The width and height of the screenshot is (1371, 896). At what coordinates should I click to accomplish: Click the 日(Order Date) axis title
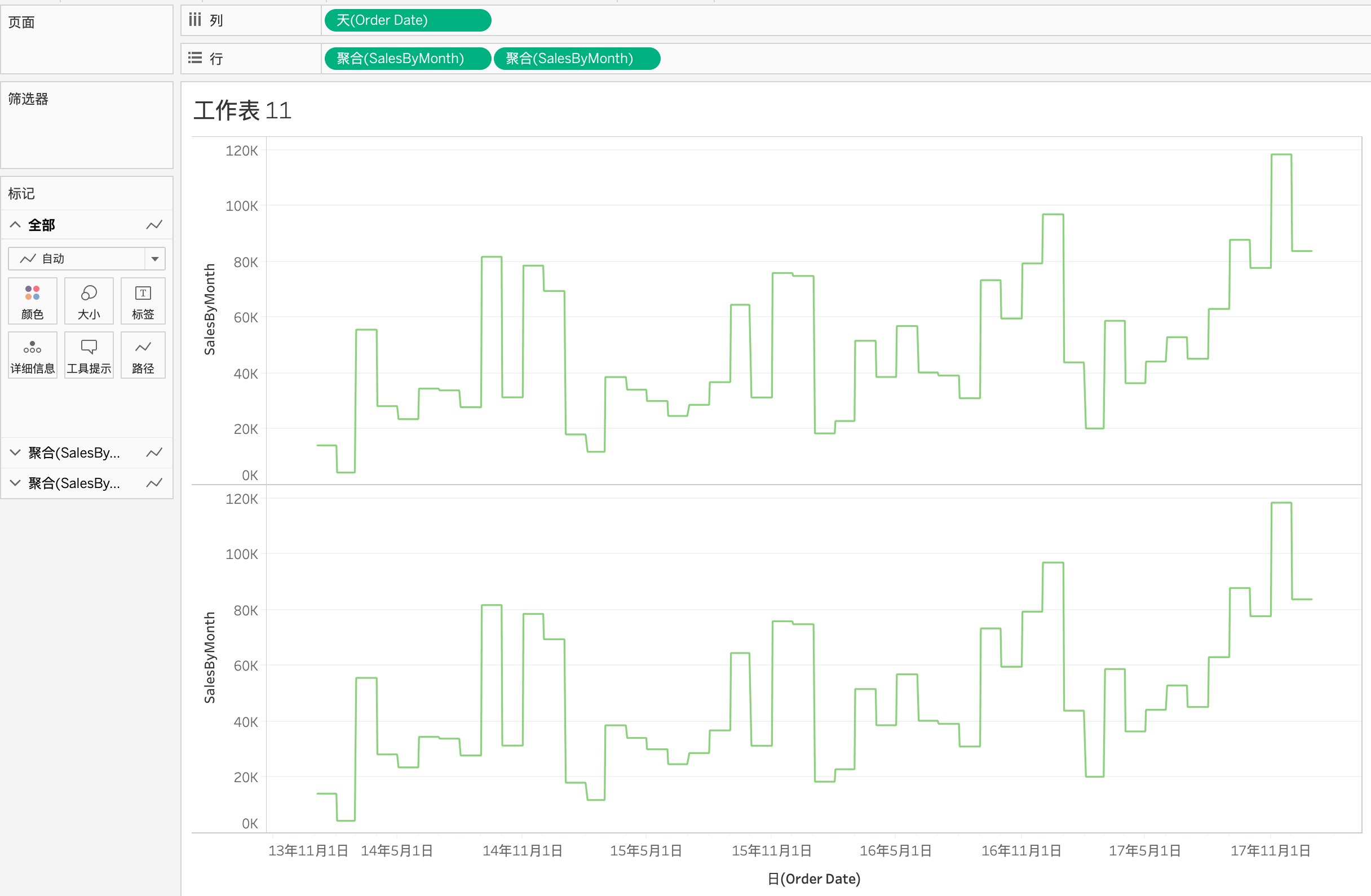pos(814,879)
